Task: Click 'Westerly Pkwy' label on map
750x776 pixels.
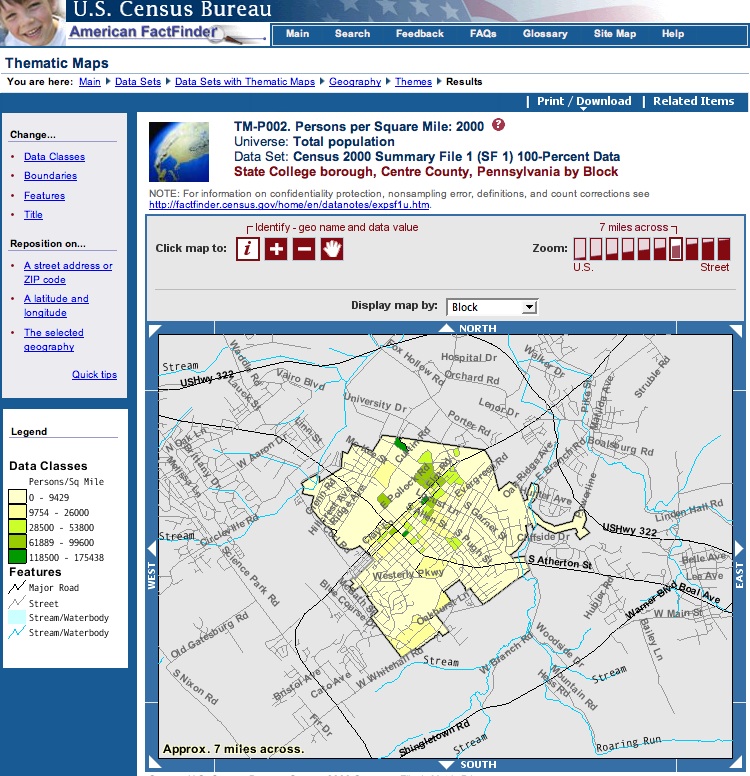Action: pyautogui.click(x=408, y=574)
